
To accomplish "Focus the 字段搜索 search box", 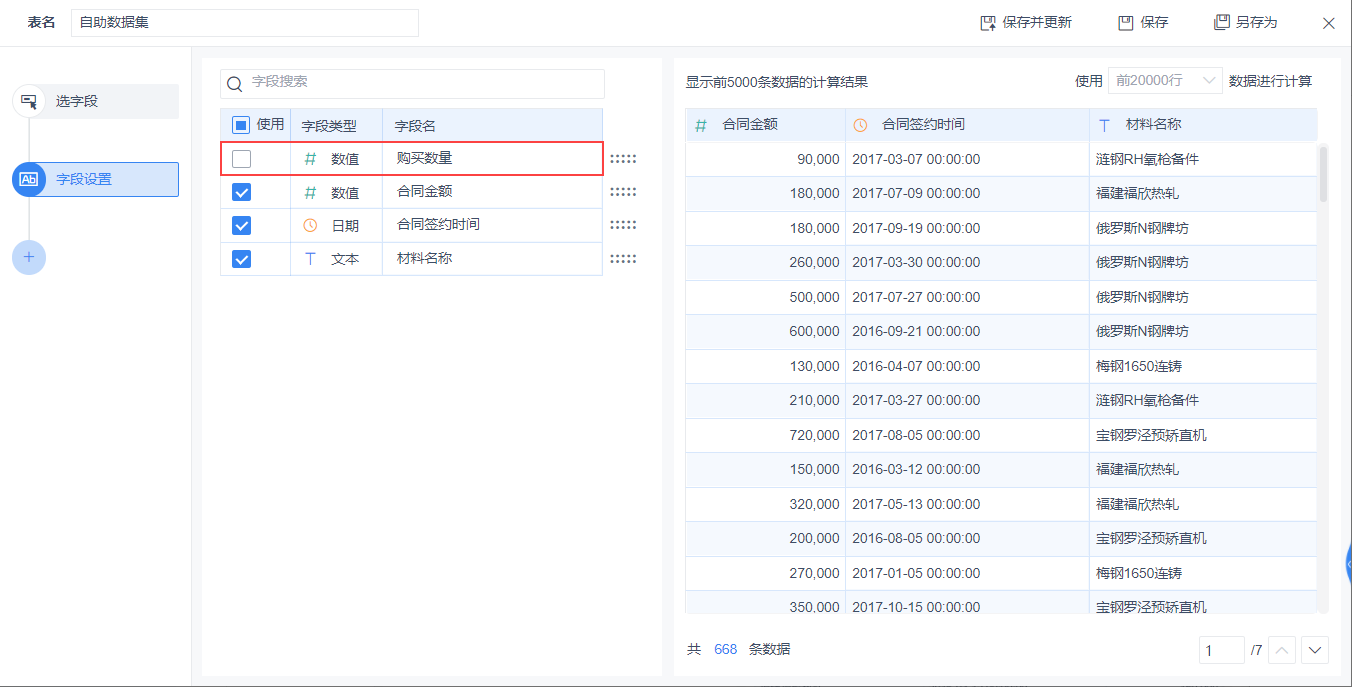I will coord(412,83).
